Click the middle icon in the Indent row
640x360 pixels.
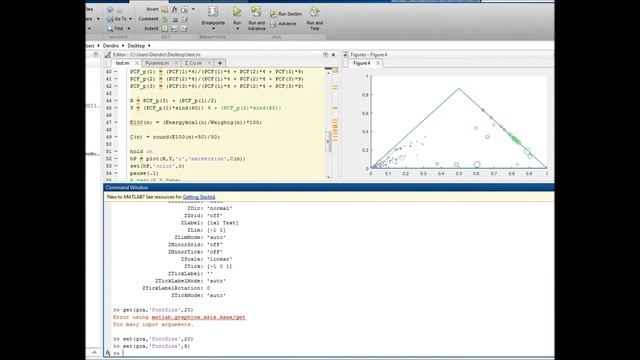pyautogui.click(x=175, y=29)
